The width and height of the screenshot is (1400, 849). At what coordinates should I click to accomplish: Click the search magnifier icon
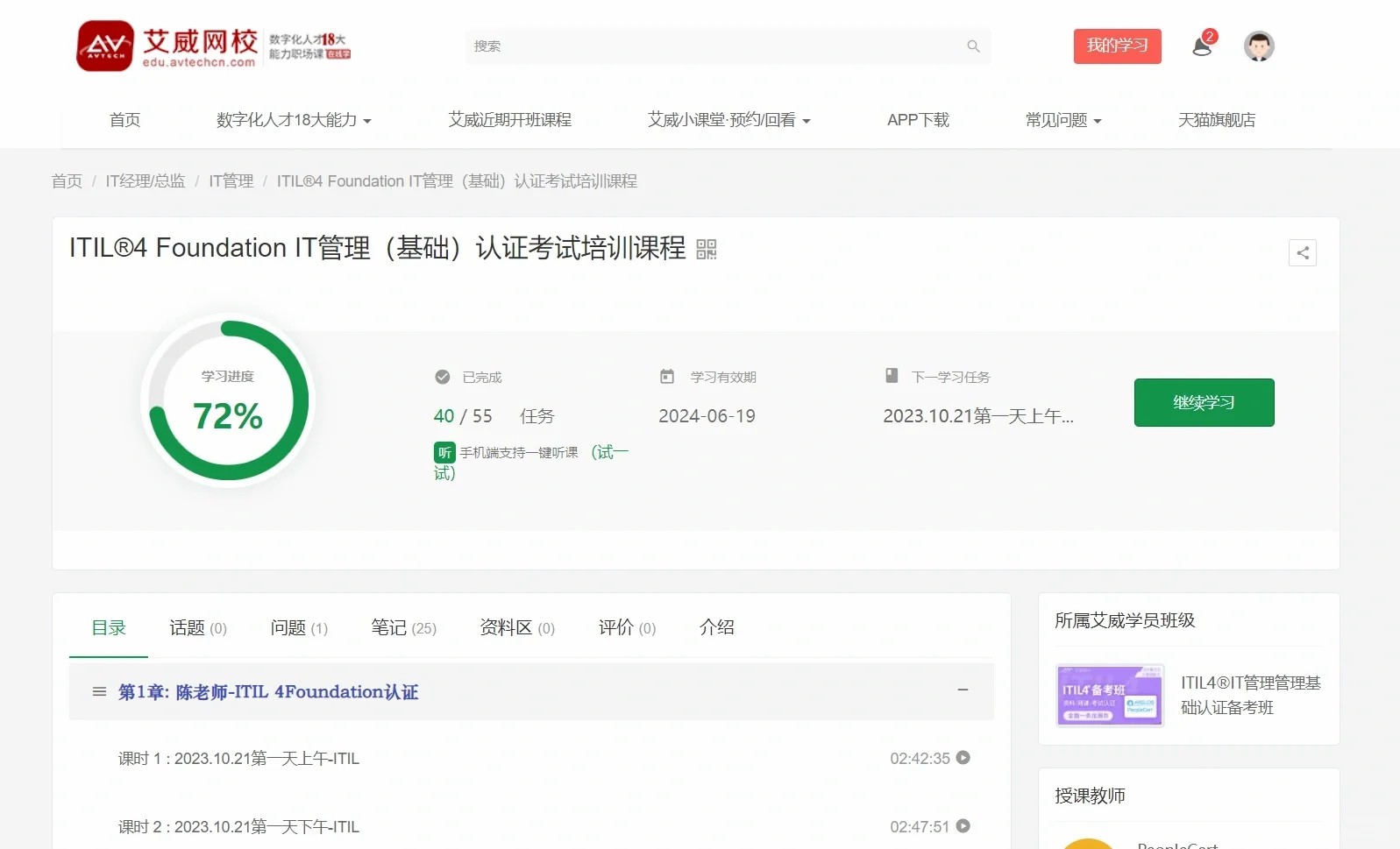pyautogui.click(x=973, y=46)
